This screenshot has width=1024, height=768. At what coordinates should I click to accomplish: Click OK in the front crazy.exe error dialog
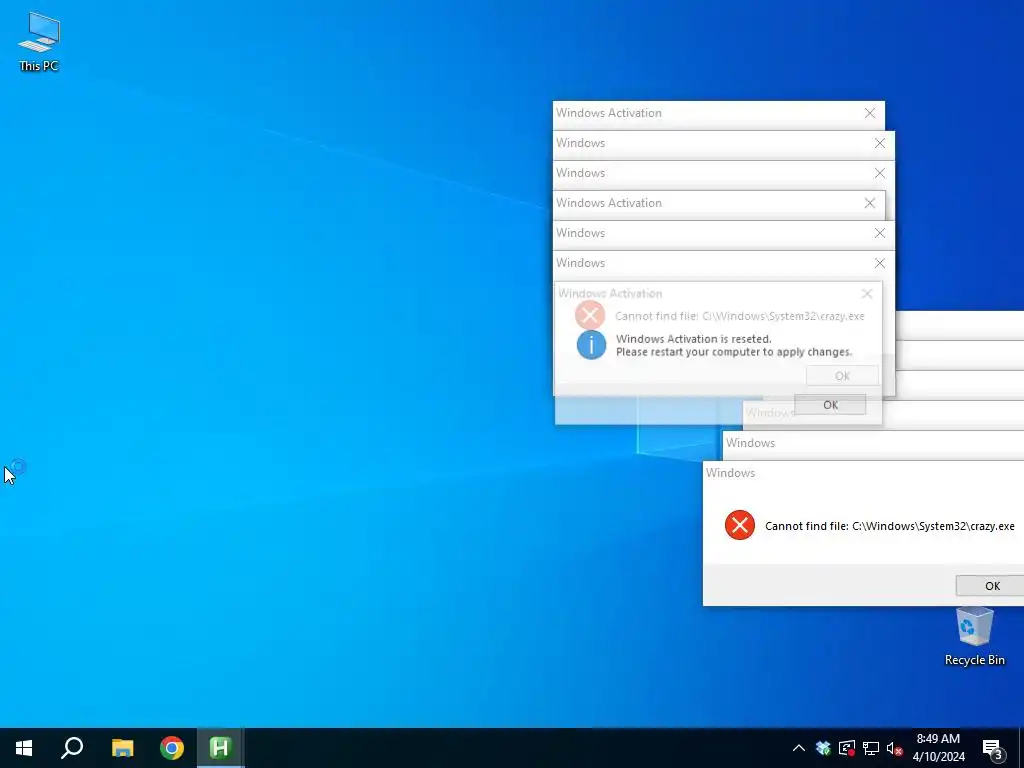point(990,586)
